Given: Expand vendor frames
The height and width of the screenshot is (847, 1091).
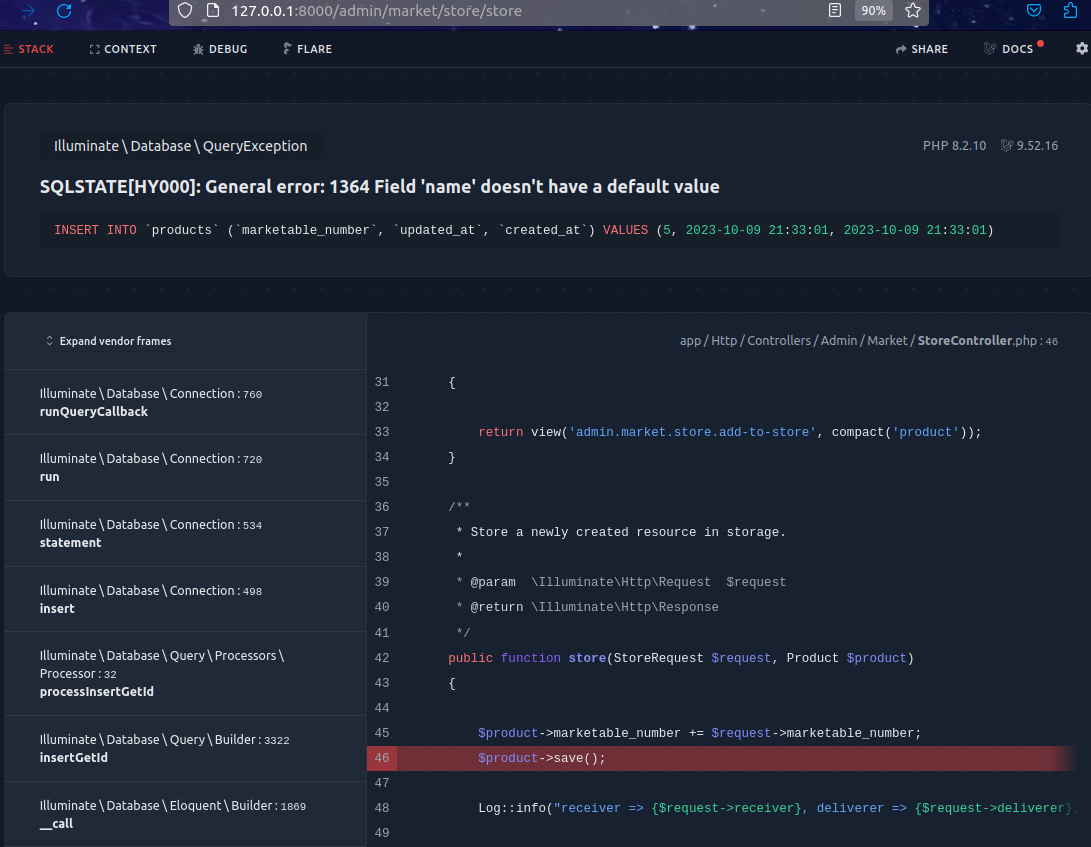Looking at the screenshot, I should (108, 341).
